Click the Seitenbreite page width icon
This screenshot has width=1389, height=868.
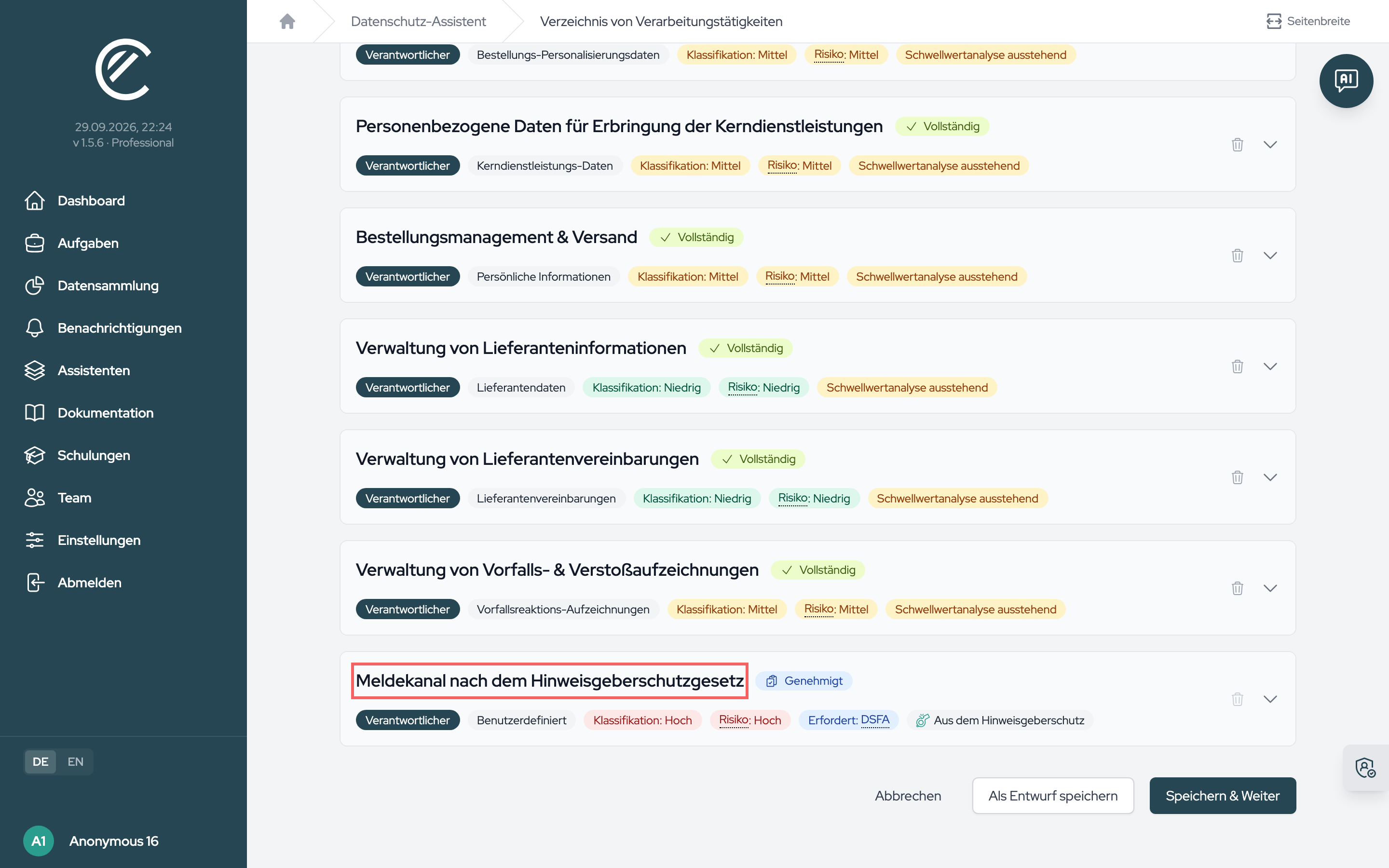coord(1273,21)
